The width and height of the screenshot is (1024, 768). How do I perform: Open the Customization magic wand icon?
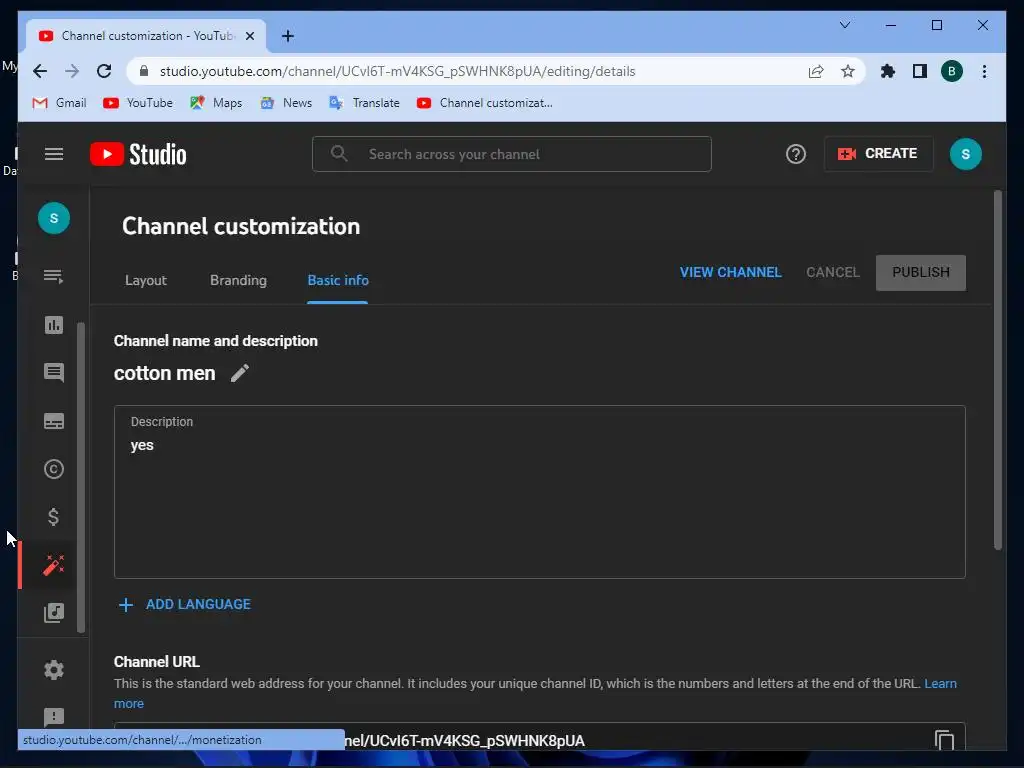[x=54, y=565]
